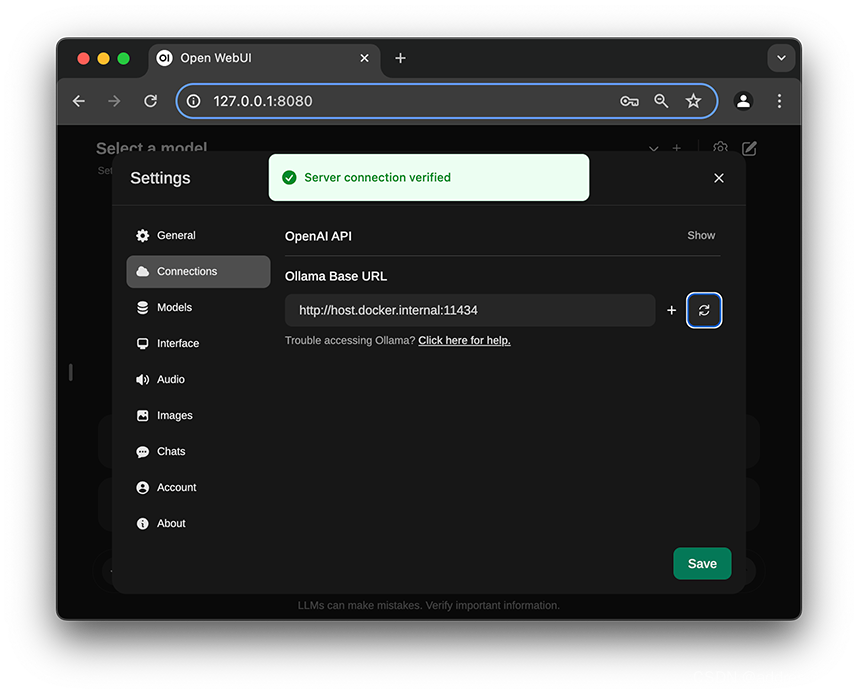Screen dimensions: 857x694
Task: Bookmark this page with the star icon
Action: click(693, 101)
